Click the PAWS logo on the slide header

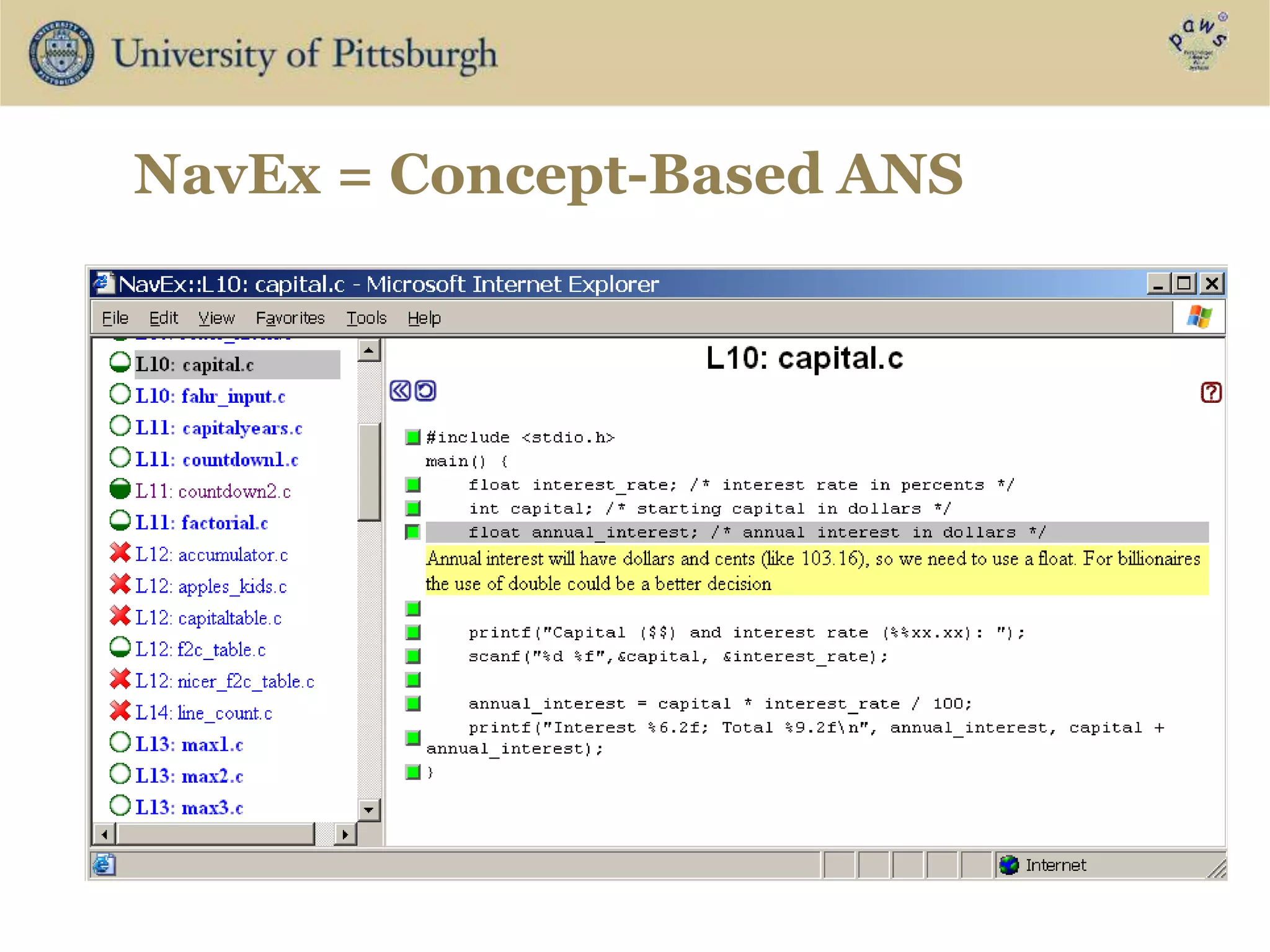1198,42
